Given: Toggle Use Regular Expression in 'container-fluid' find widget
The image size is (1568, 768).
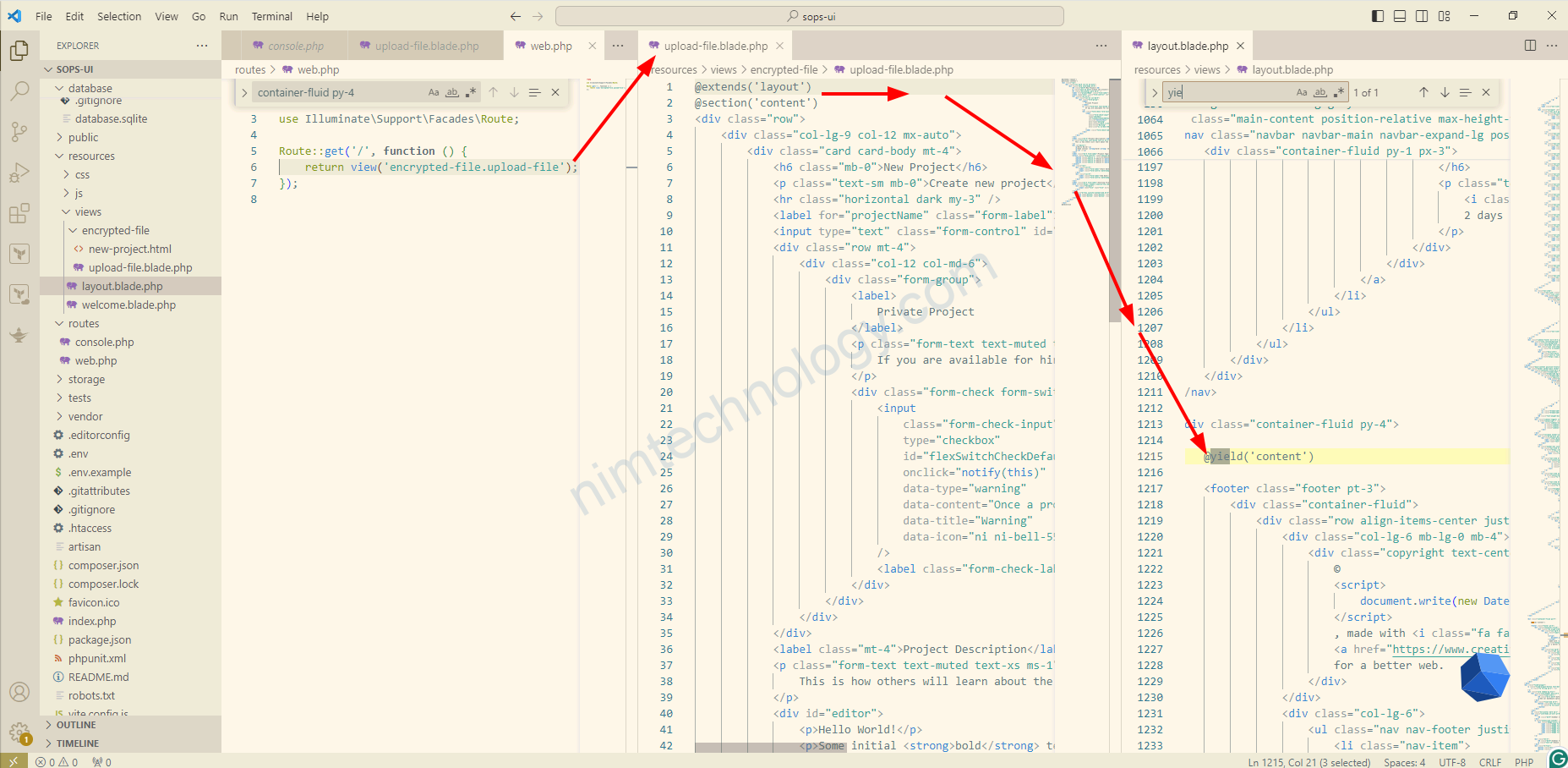Looking at the screenshot, I should pos(471,92).
